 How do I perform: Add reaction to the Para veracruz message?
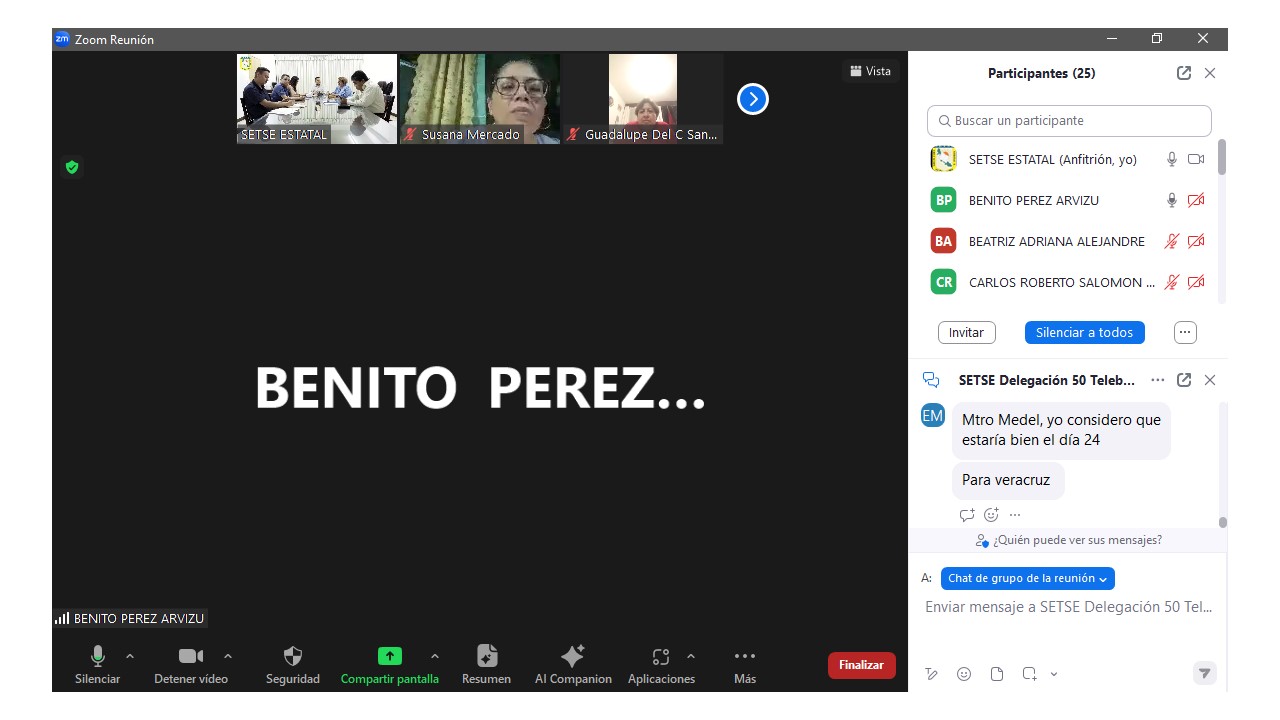coord(991,515)
